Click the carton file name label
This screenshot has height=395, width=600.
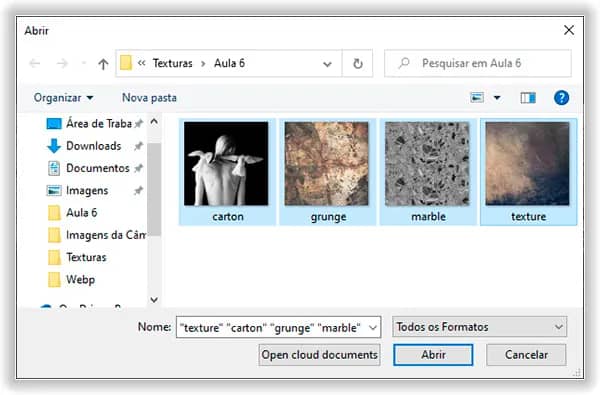pyautogui.click(x=228, y=217)
